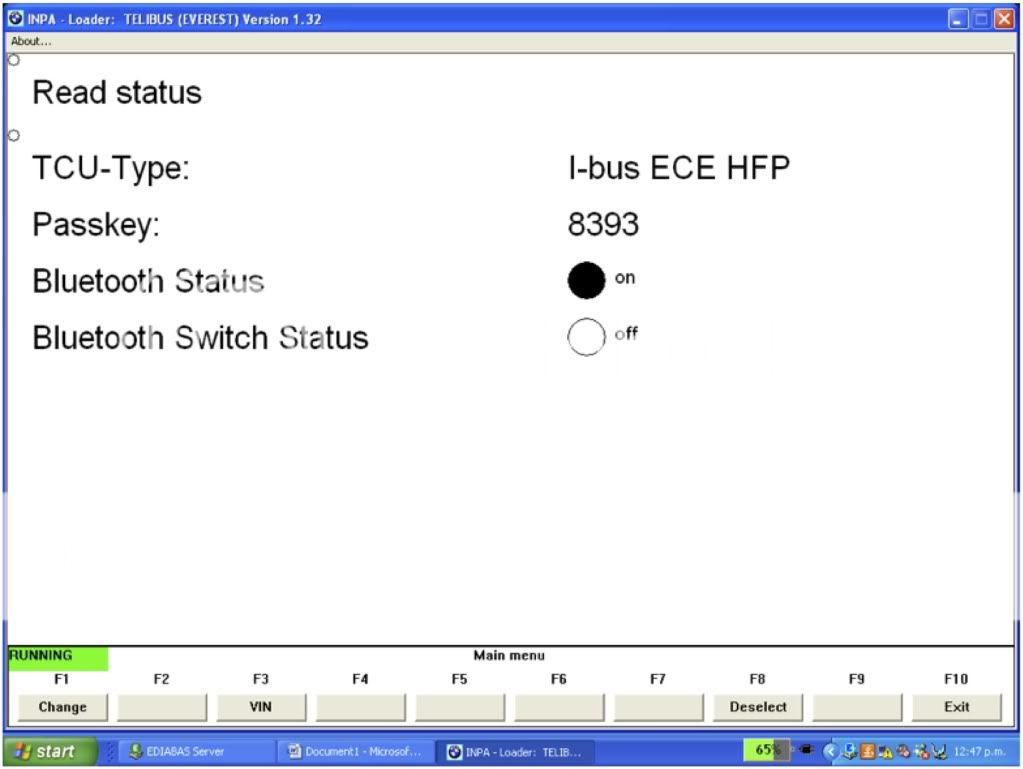Open the Windows Start menu

[x=51, y=752]
